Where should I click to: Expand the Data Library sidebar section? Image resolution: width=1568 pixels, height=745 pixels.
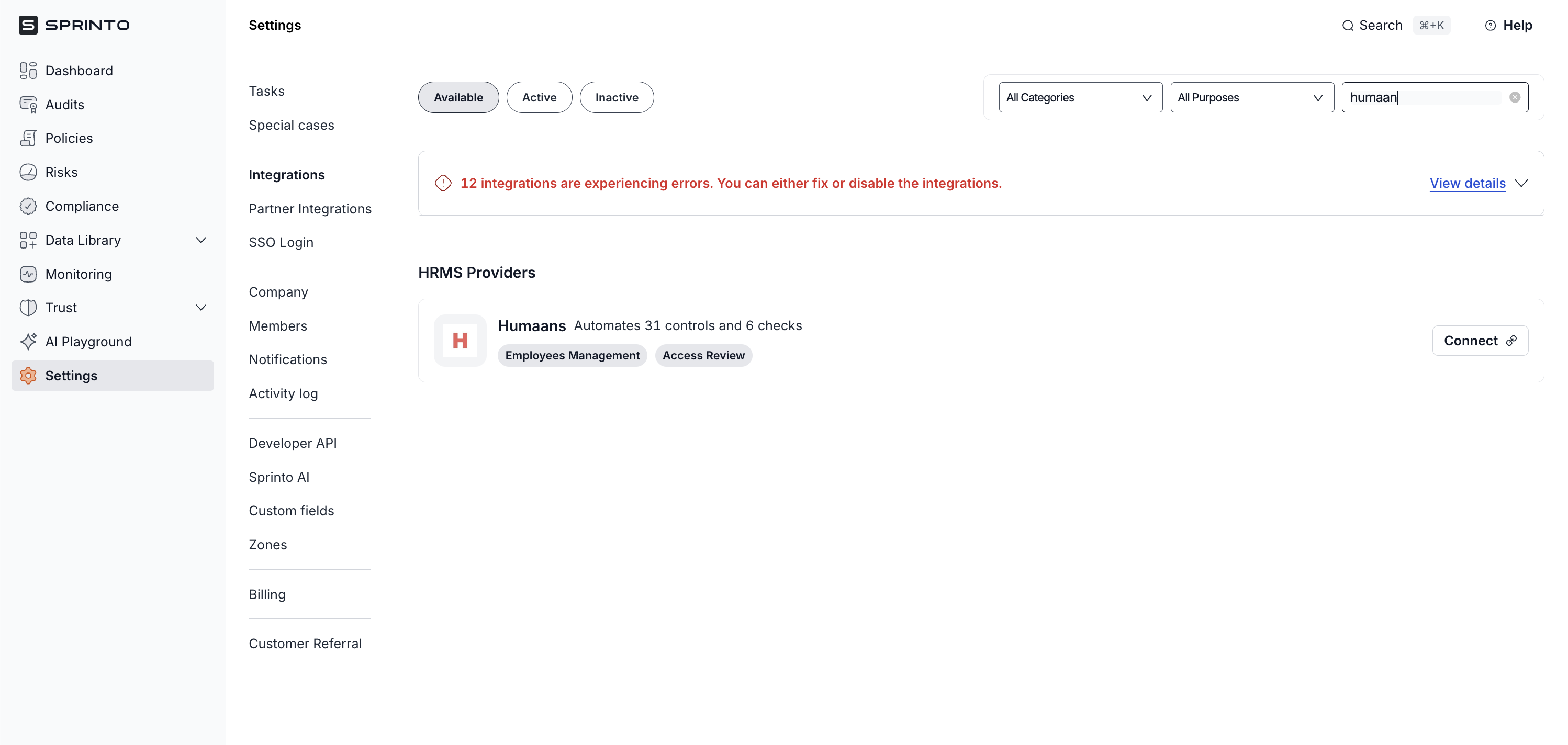tap(200, 240)
